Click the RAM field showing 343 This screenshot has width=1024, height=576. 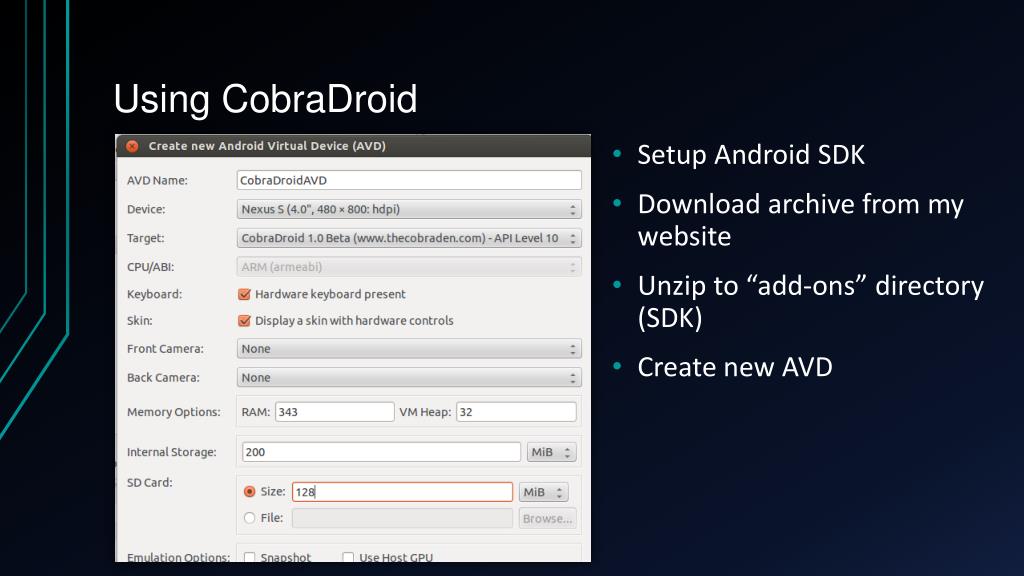[x=334, y=412]
